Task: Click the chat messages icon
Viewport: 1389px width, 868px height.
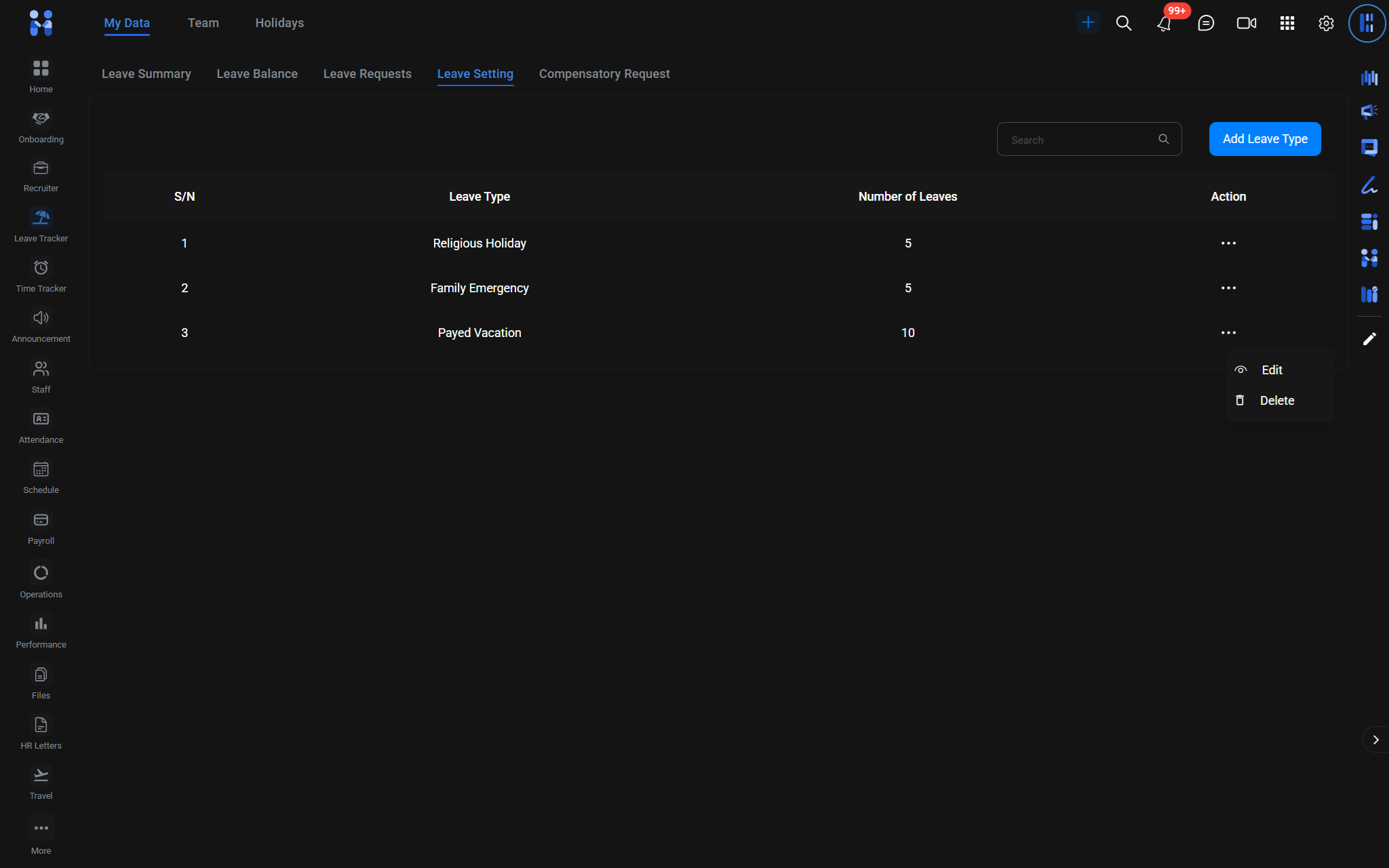Action: (x=1205, y=23)
